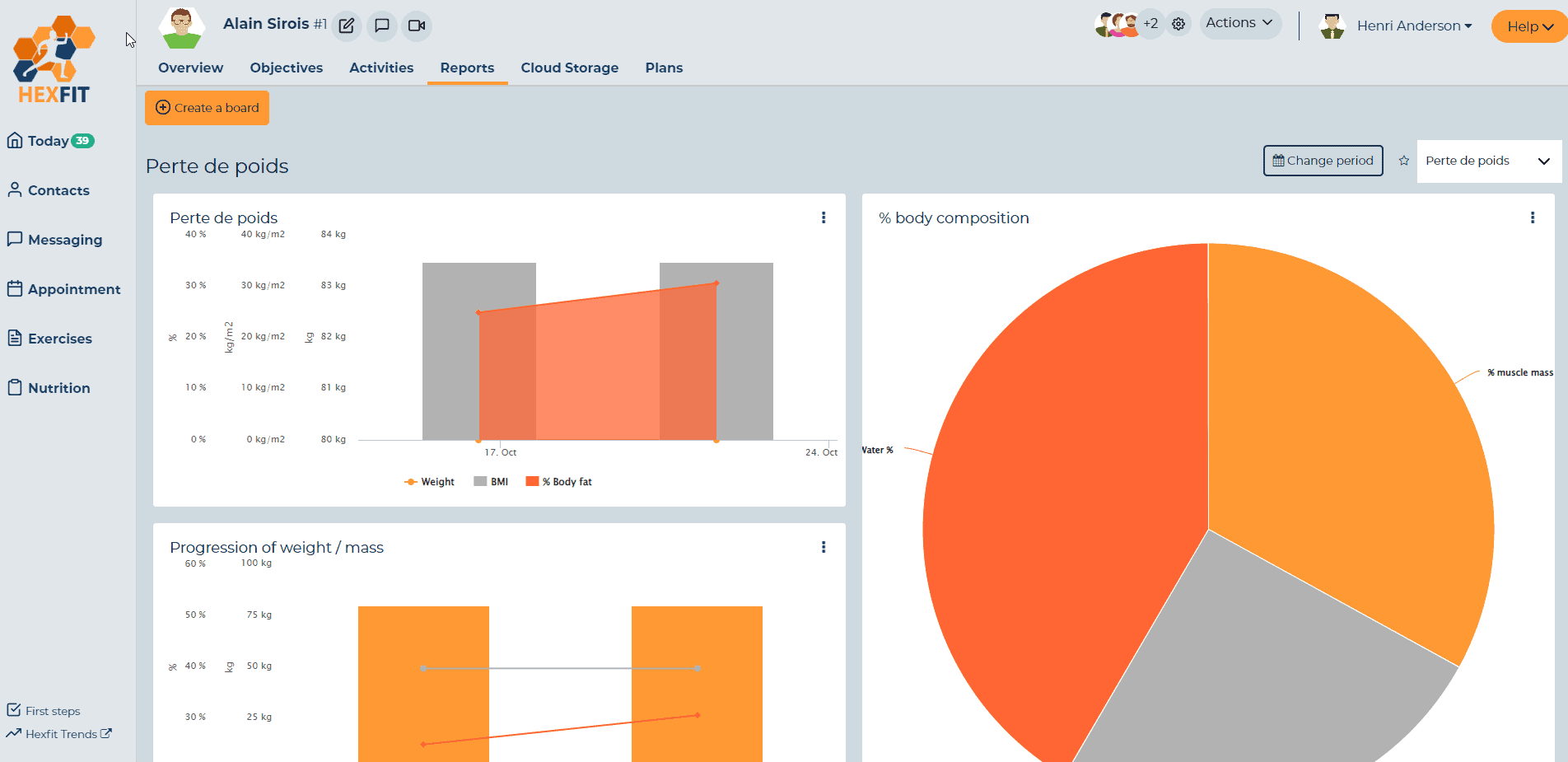Switch to the Objectives tab

(286, 68)
